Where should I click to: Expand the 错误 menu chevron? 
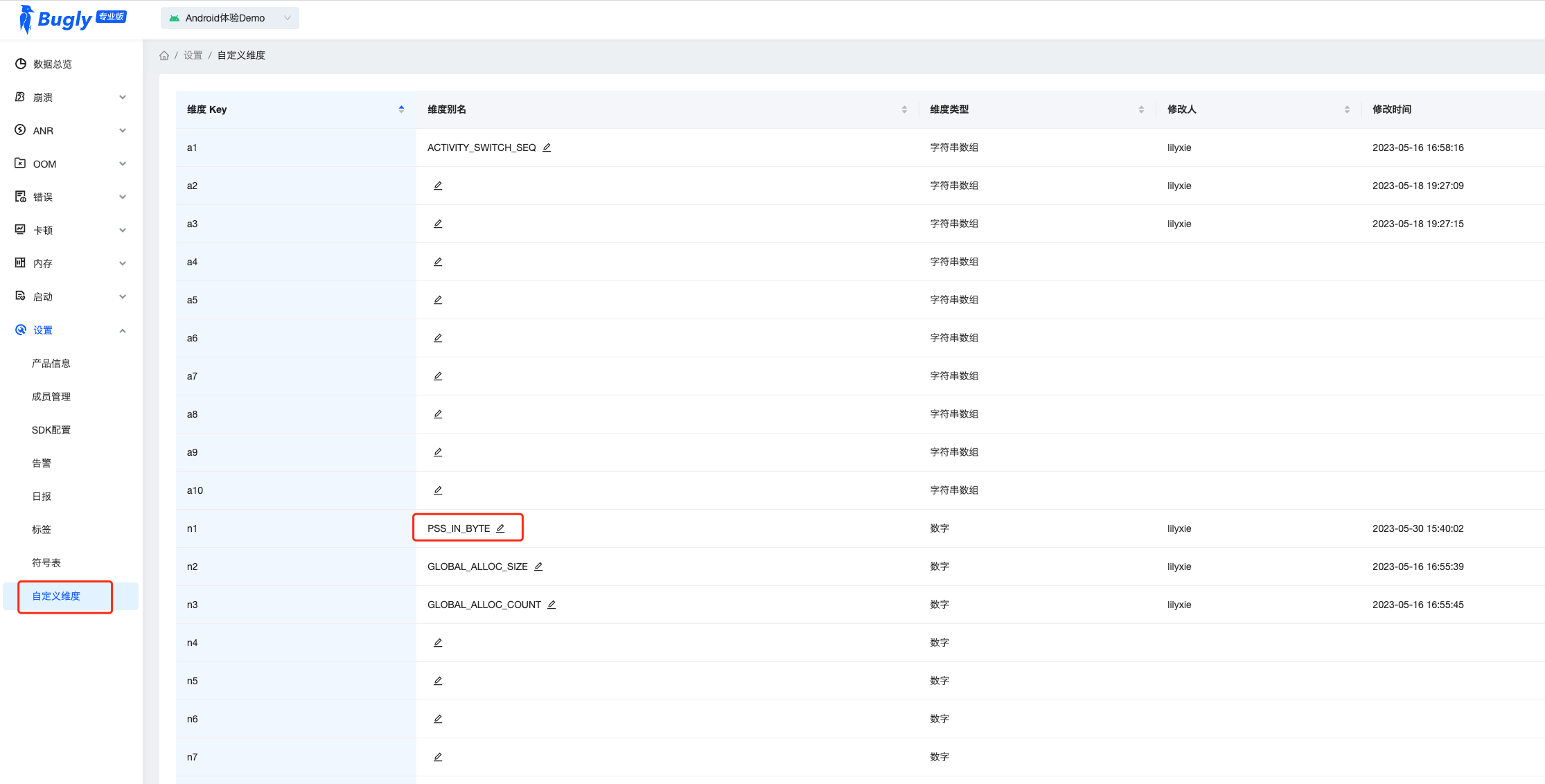coord(123,197)
